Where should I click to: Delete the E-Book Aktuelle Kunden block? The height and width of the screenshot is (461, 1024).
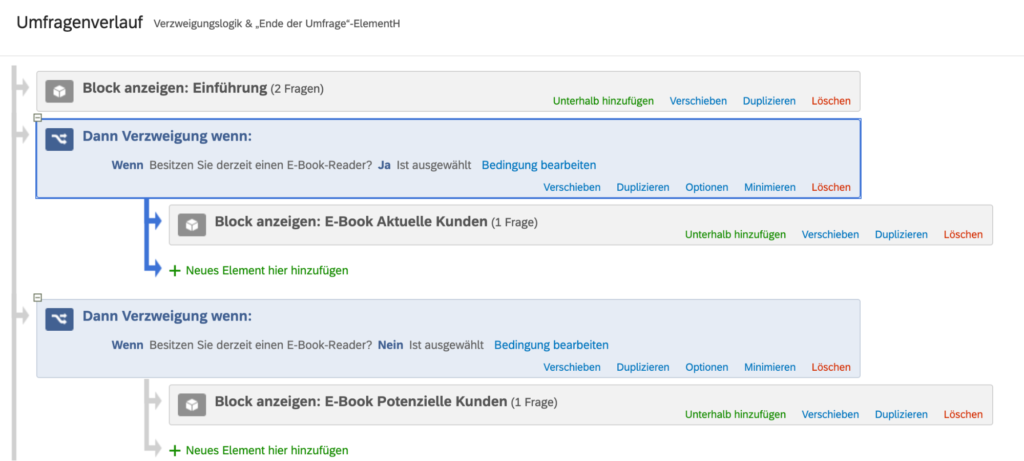tap(963, 234)
